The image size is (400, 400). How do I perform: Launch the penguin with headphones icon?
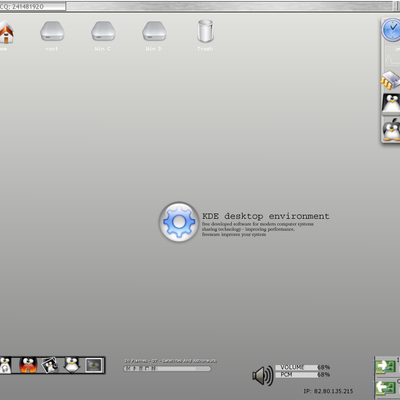pyautogui.click(x=5, y=365)
